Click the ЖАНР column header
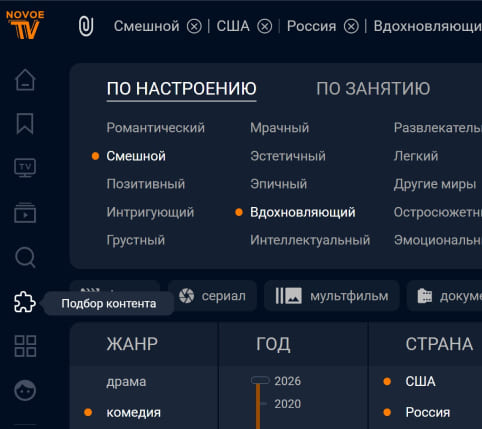Viewport: 482px width, 429px height. (x=132, y=344)
